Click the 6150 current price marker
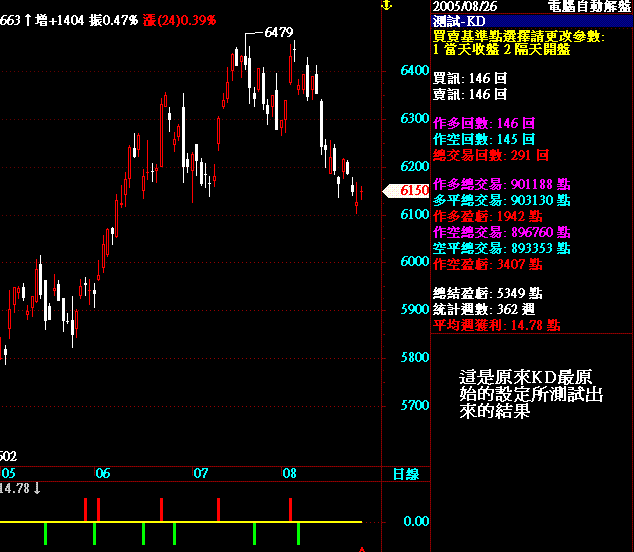Image resolution: width=634 pixels, height=552 pixels. point(406,190)
